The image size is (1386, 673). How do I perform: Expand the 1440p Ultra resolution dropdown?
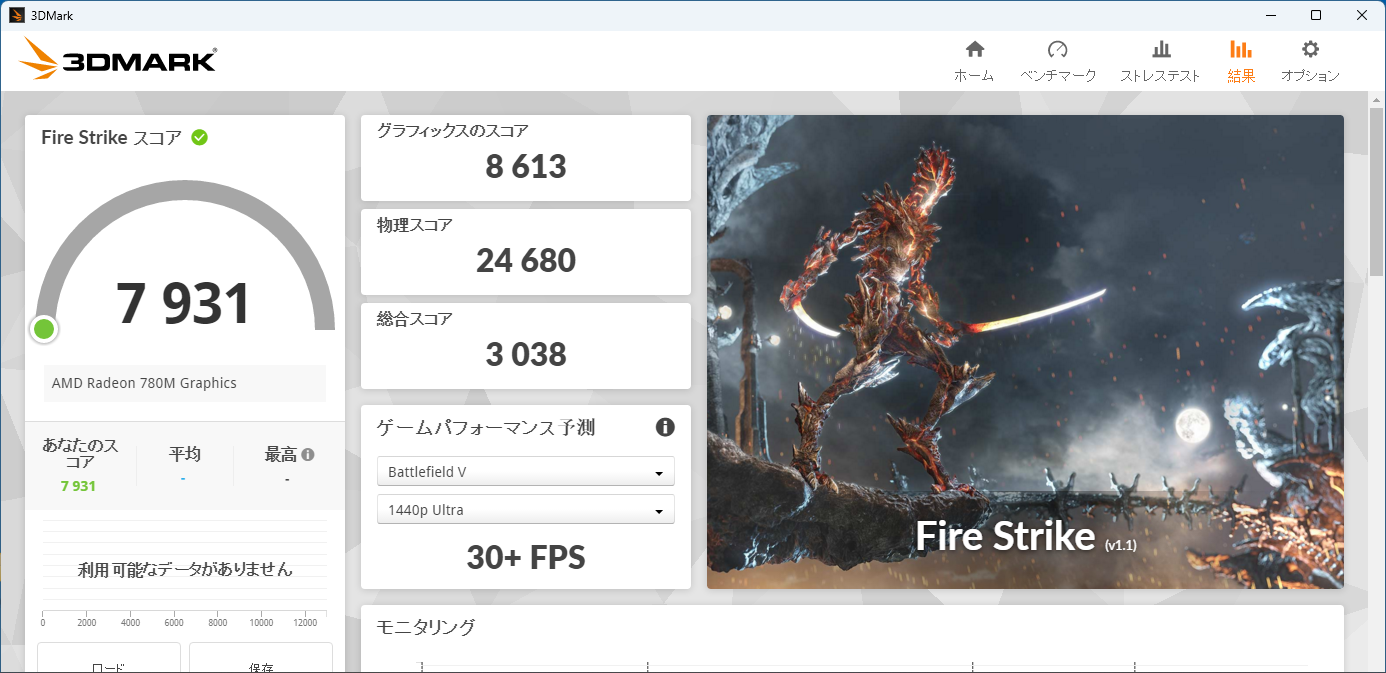526,509
